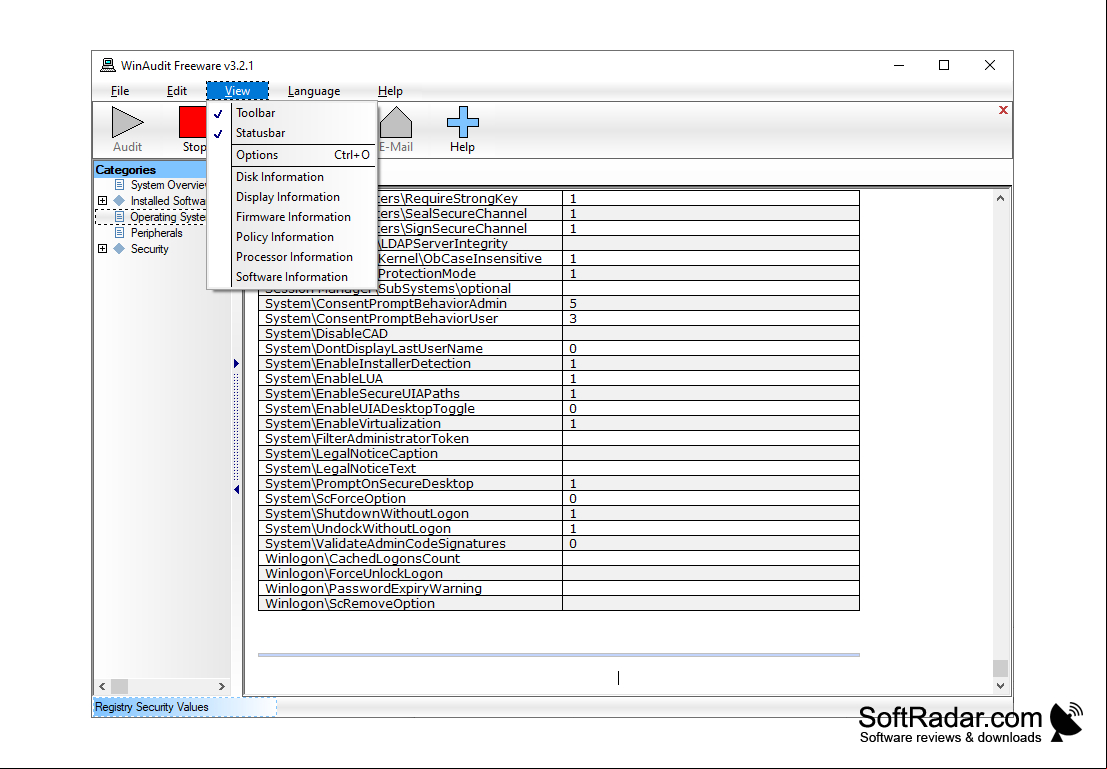Click the System\UndockWithoutLogon cell
The height and width of the screenshot is (769, 1107).
click(x=410, y=529)
